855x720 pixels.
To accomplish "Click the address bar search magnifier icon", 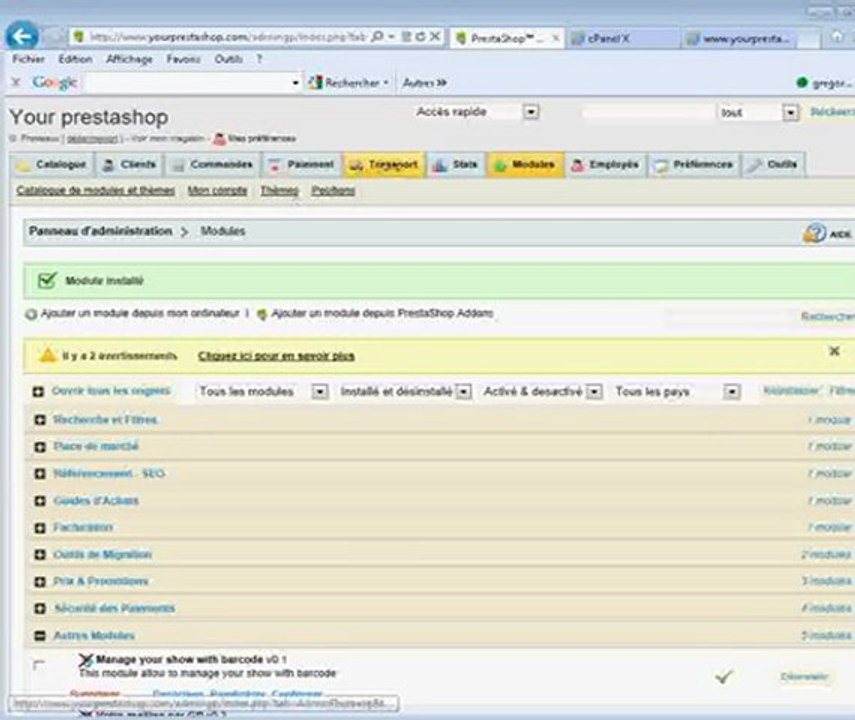I will tap(377, 37).
